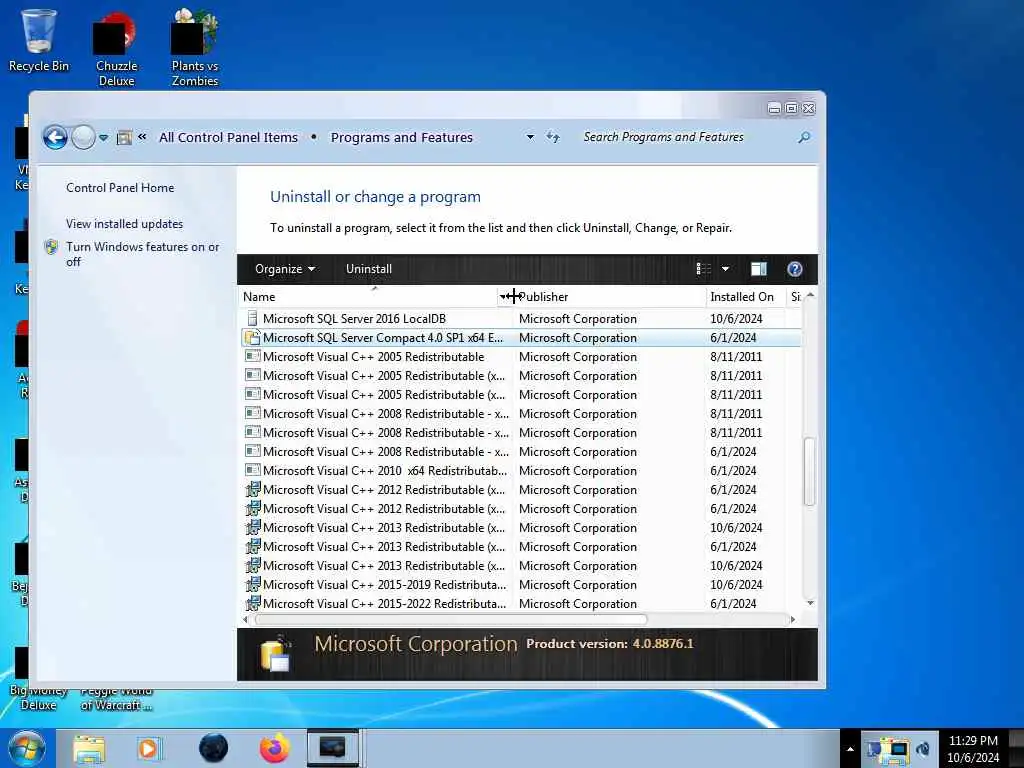
Task: Click the search magnifier icon
Action: pos(804,137)
